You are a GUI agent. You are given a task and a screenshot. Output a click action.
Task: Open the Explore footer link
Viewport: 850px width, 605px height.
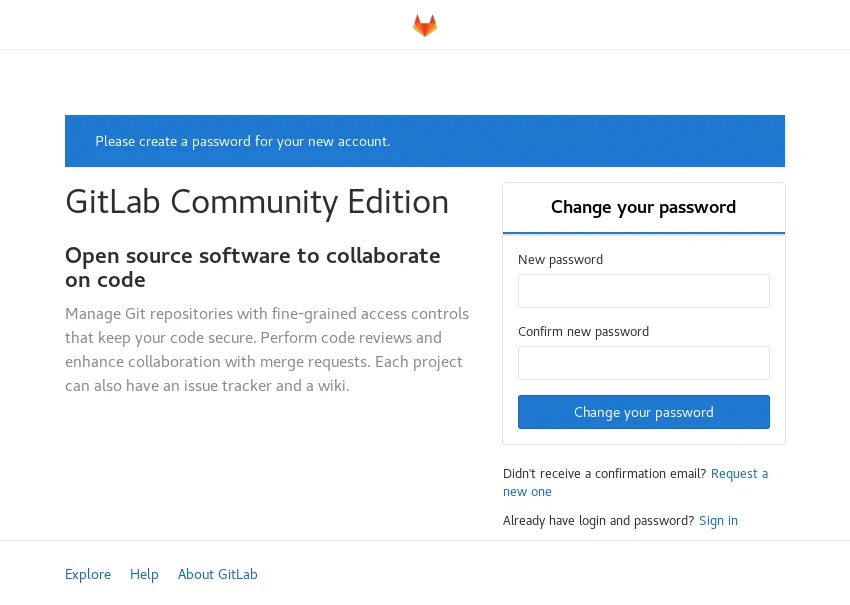coord(88,575)
